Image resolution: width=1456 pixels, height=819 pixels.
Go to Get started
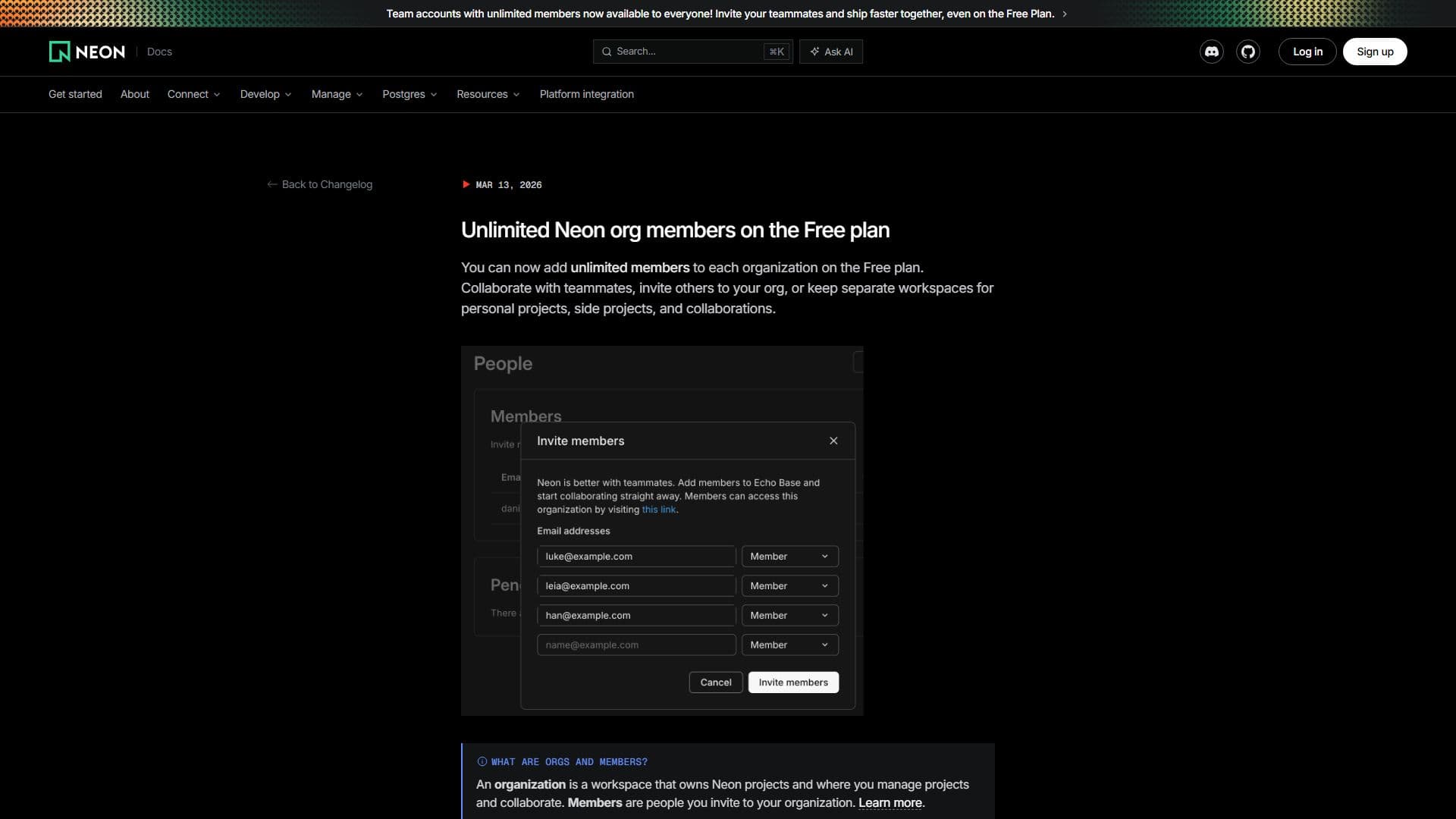click(75, 94)
